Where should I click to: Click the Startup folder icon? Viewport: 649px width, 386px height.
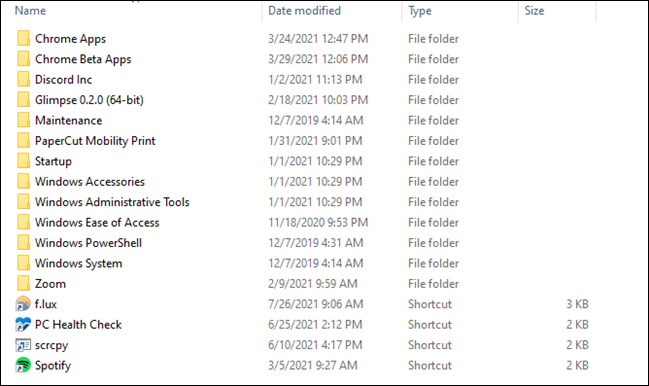pyautogui.click(x=23, y=161)
